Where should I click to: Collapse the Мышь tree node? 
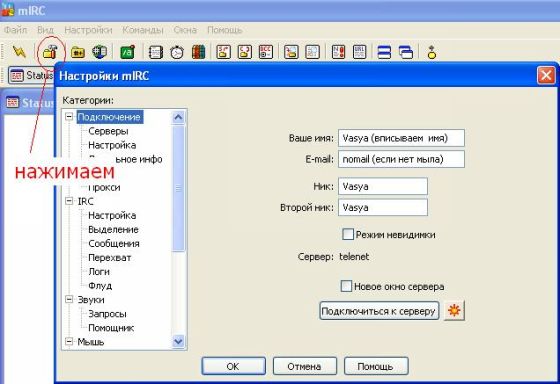pos(69,341)
